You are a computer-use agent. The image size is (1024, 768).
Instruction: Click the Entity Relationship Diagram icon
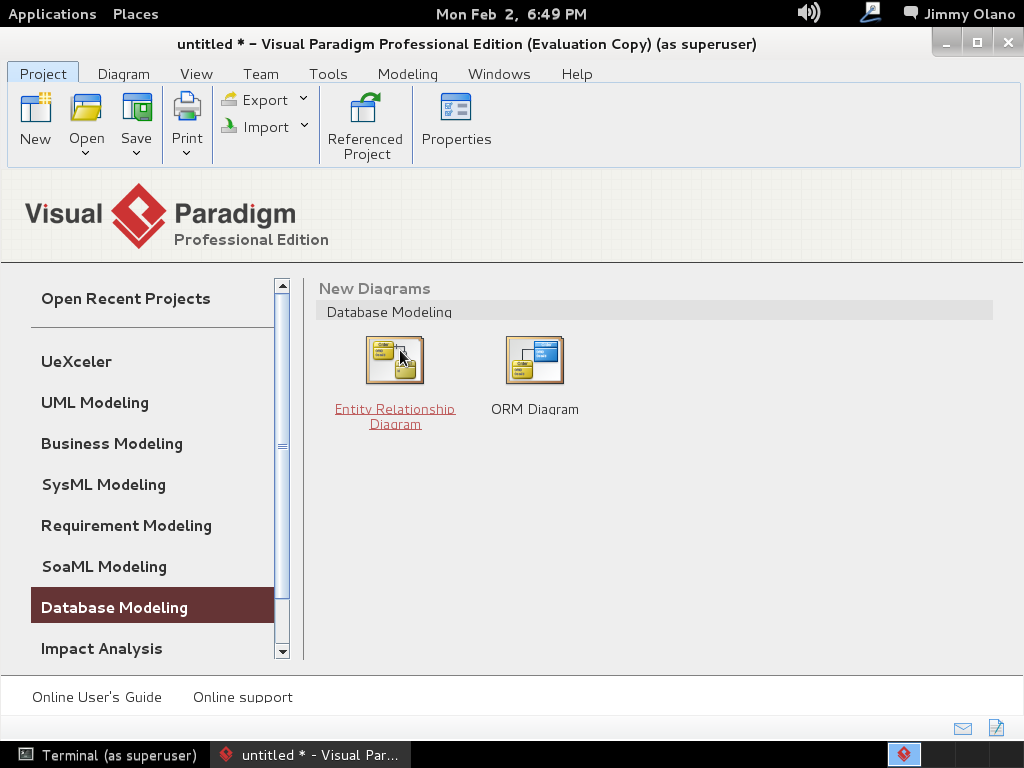click(x=395, y=360)
